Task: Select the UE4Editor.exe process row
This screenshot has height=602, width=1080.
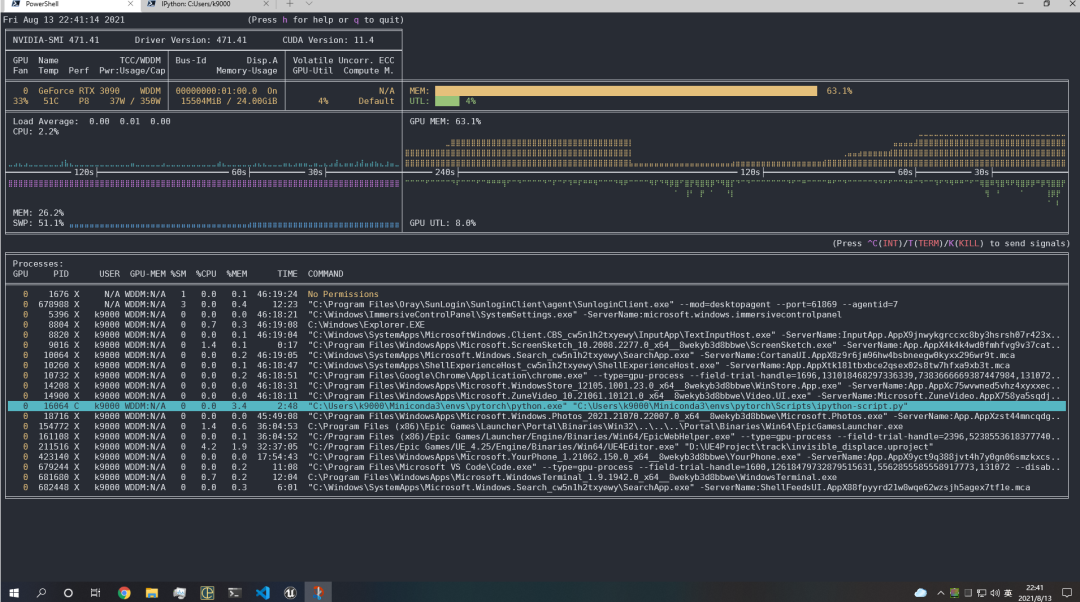Action: point(537,447)
